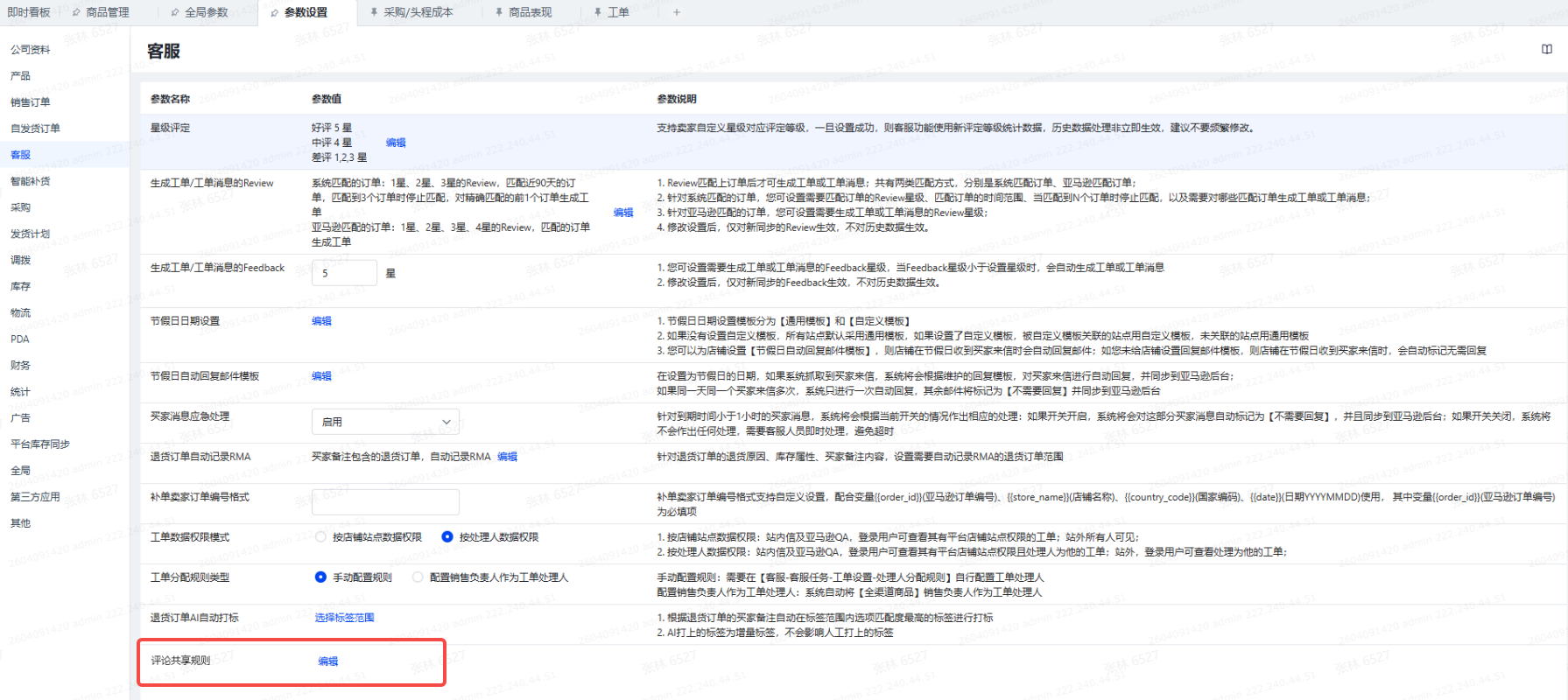Switch to the 即时看板 tab
This screenshot has height=700, width=1568.
tap(29, 12)
